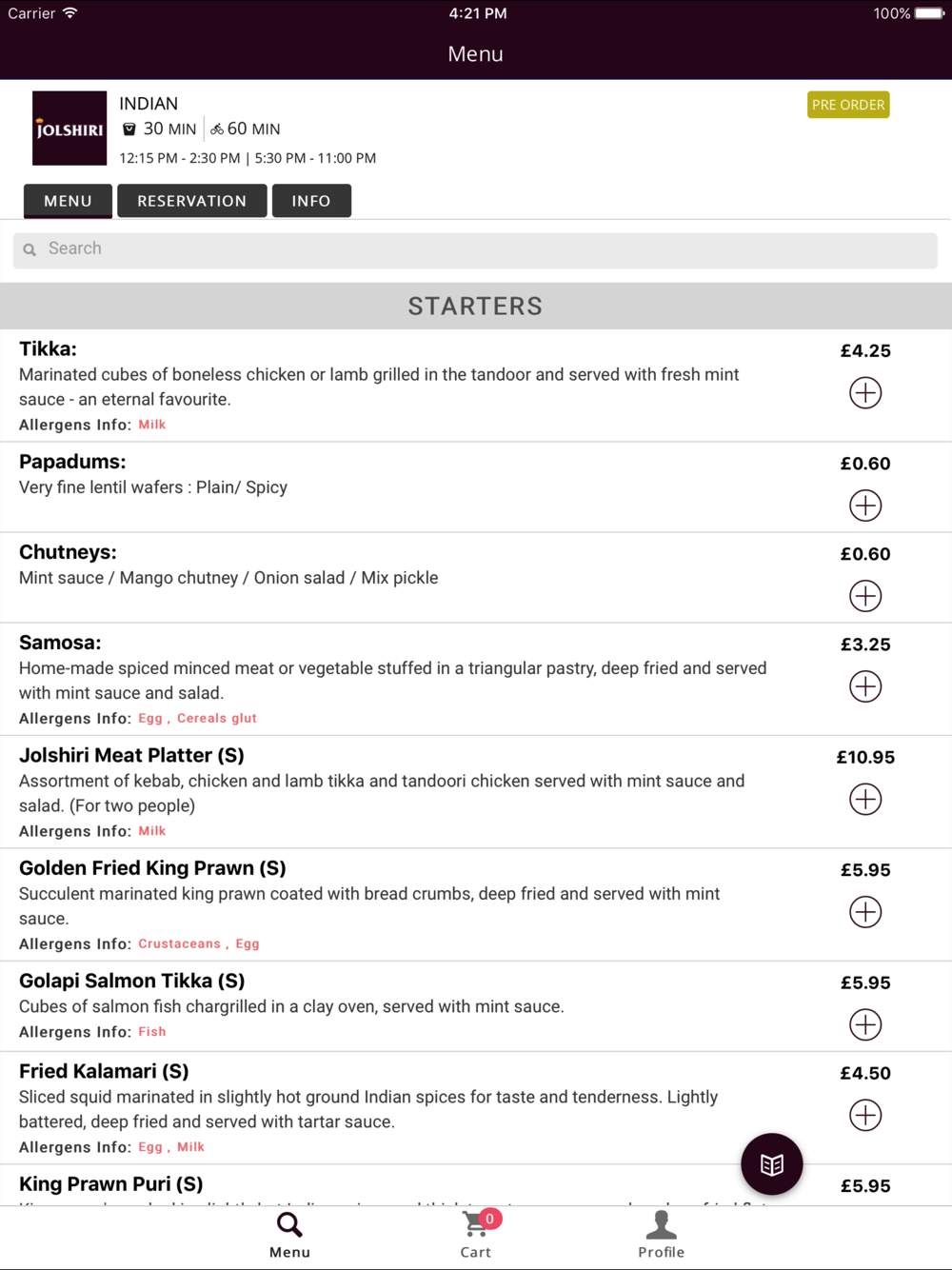The image size is (952, 1270).
Task: Open the floating menu book button
Action: tap(772, 1164)
